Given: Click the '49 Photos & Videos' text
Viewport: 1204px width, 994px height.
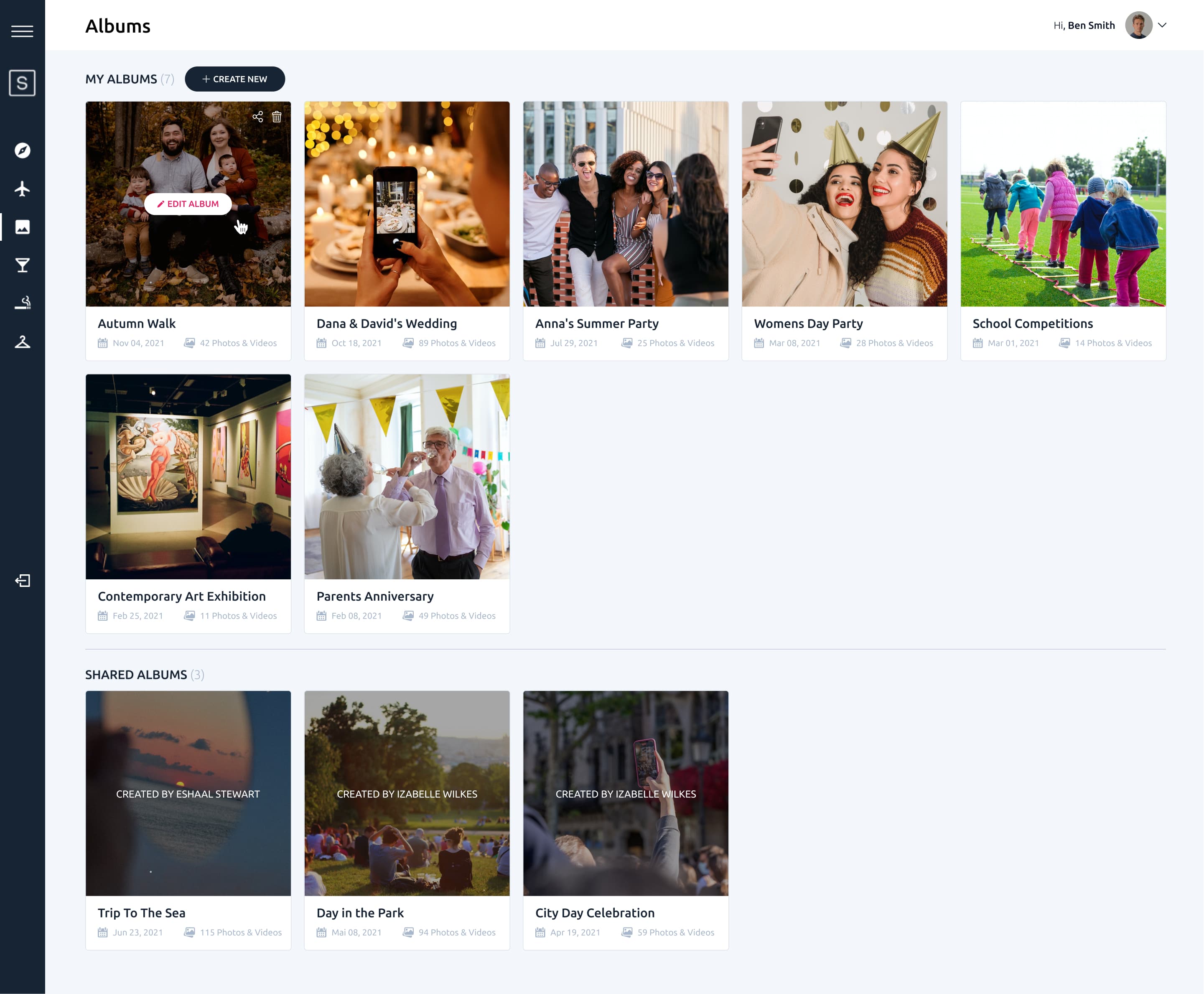Looking at the screenshot, I should (457, 616).
